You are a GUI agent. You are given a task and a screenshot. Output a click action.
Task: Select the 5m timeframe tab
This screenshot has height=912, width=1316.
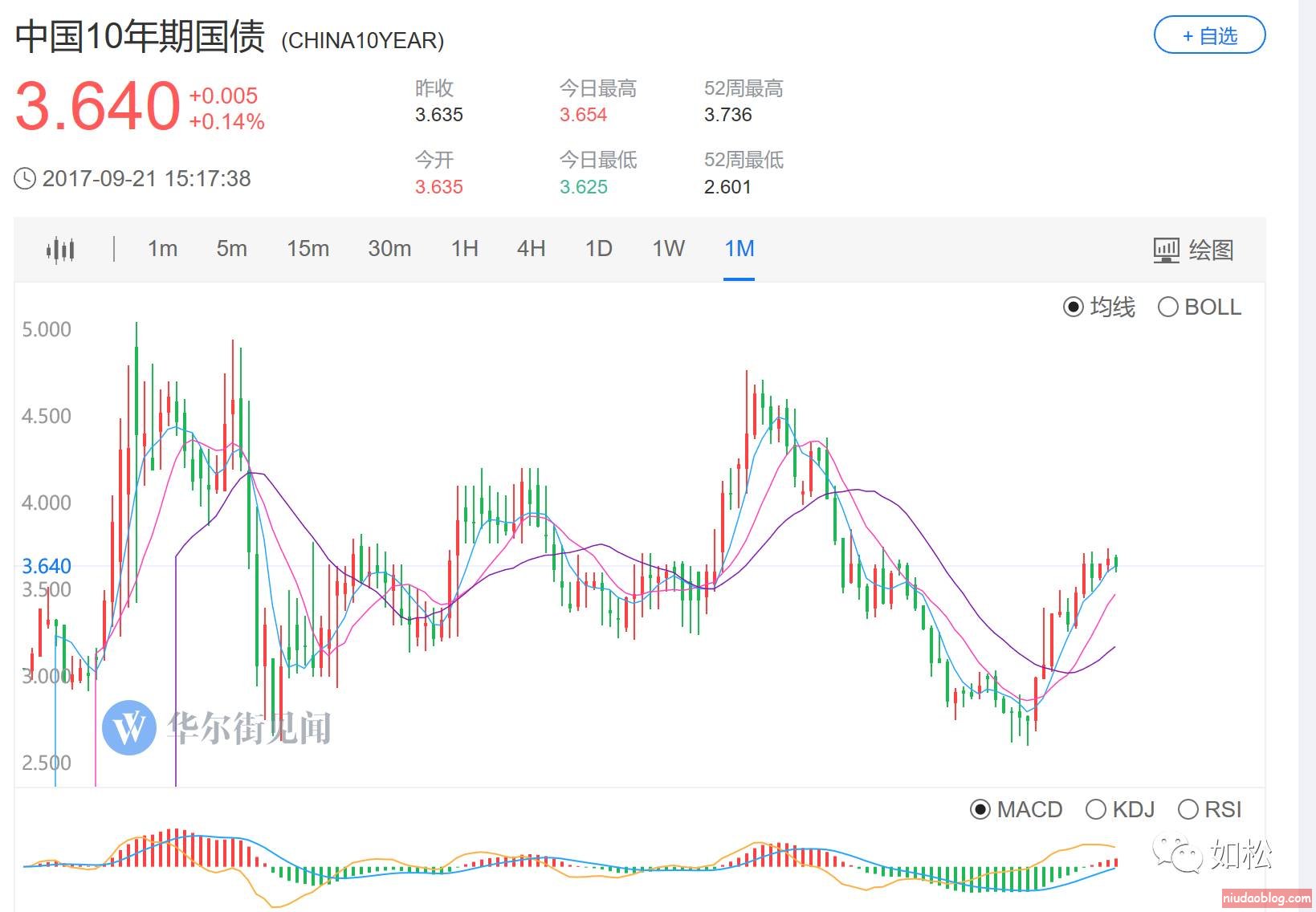pyautogui.click(x=231, y=249)
